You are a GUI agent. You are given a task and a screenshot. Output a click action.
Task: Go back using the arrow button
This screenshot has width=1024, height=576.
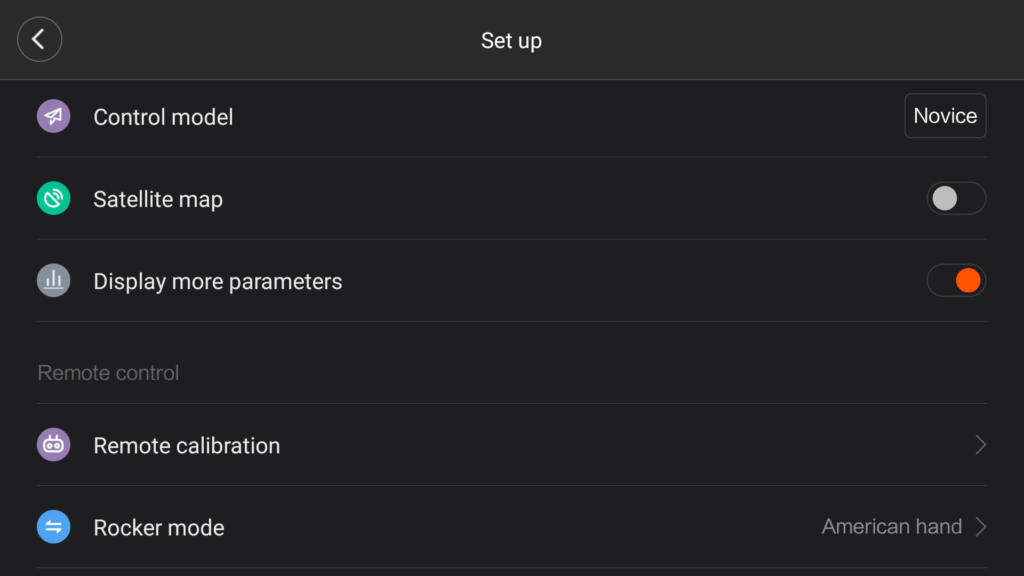tap(39, 39)
